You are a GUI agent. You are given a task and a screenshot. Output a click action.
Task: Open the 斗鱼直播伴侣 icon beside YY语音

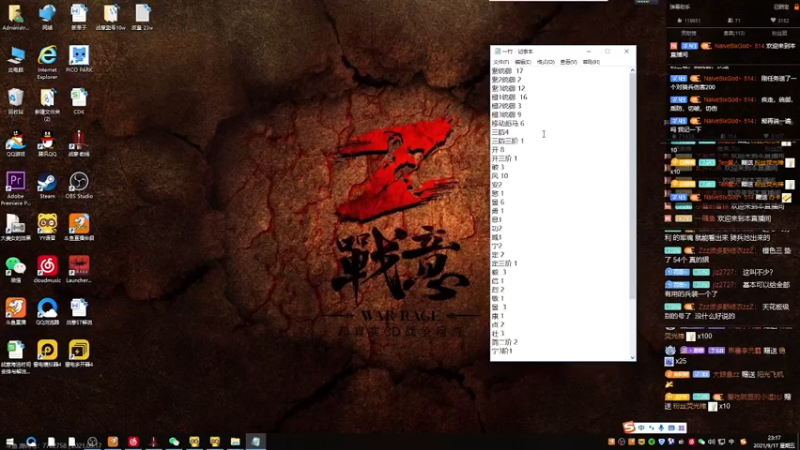point(79,227)
